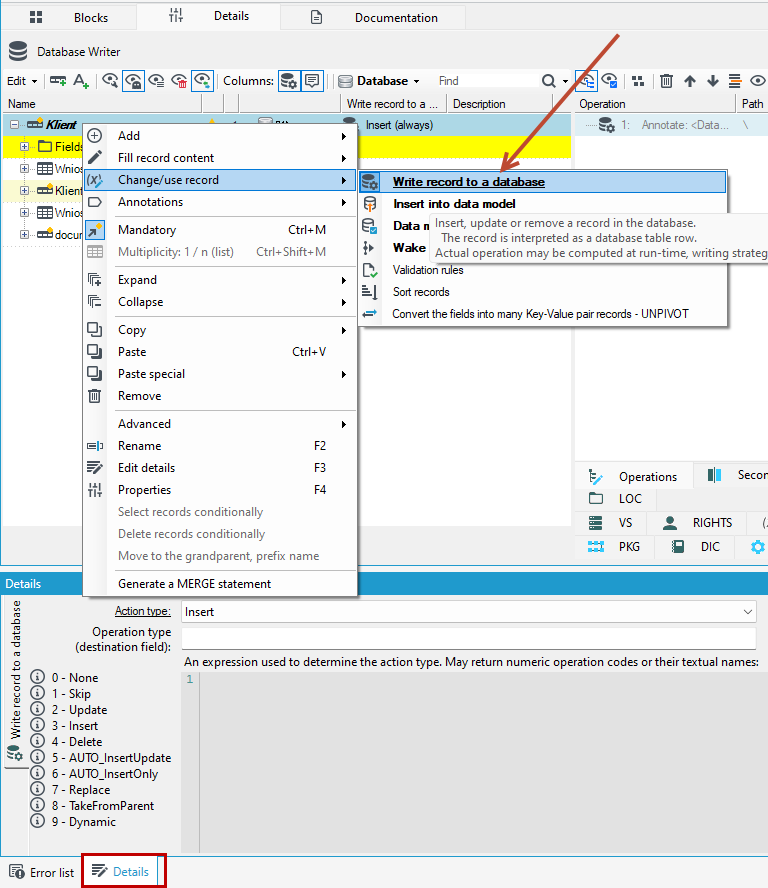This screenshot has height=888, width=768.
Task: Open the Add submenu in context menu
Action: (x=220, y=136)
